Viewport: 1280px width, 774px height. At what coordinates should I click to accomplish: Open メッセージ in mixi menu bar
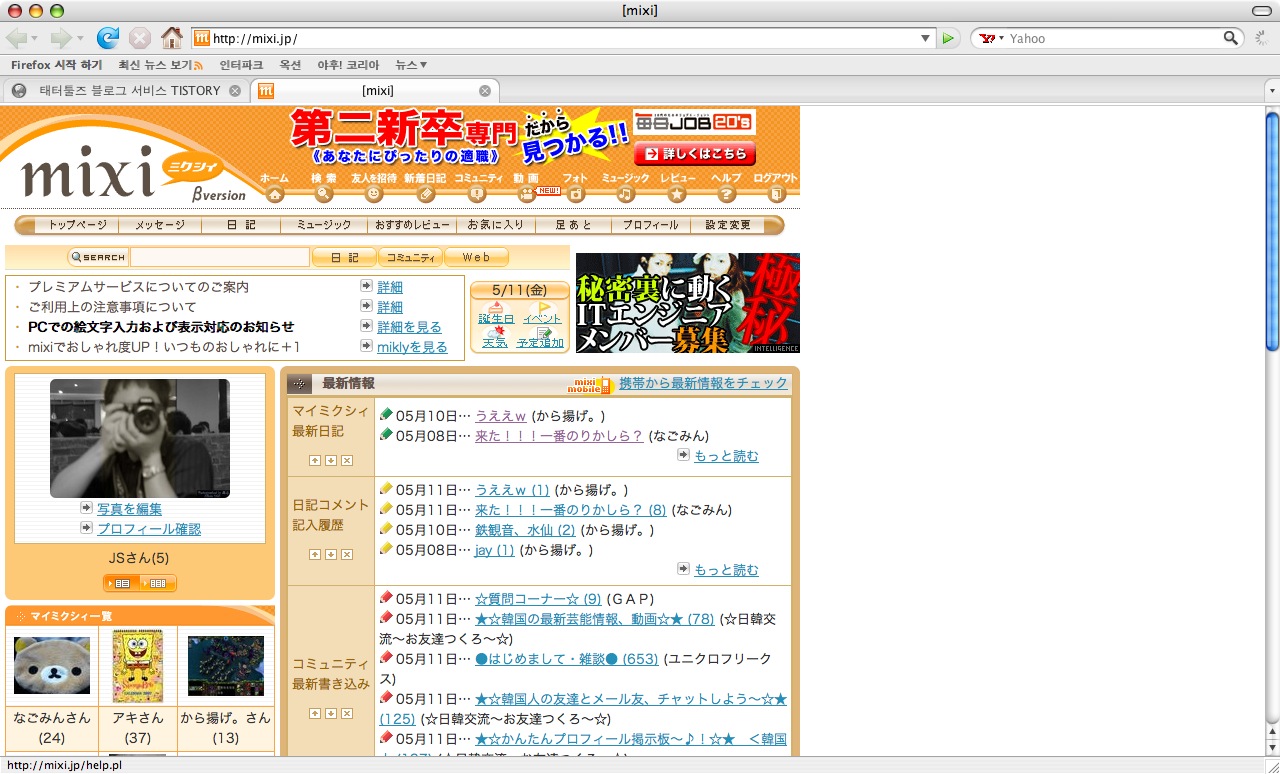tap(160, 225)
